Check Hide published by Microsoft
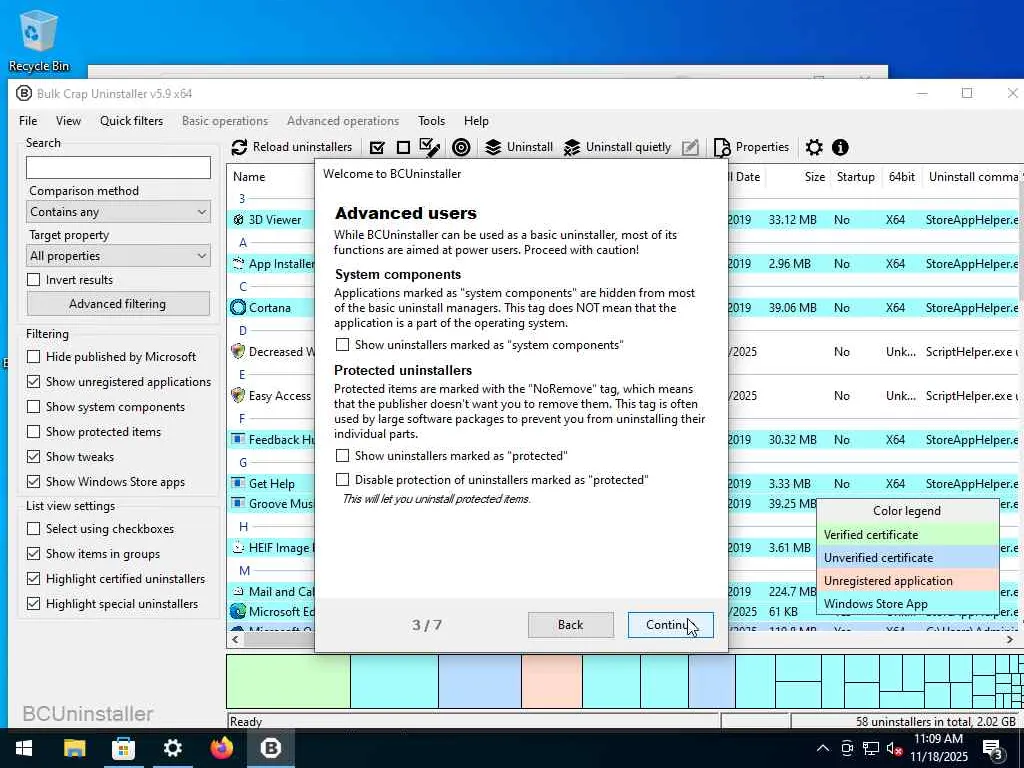 [33, 357]
